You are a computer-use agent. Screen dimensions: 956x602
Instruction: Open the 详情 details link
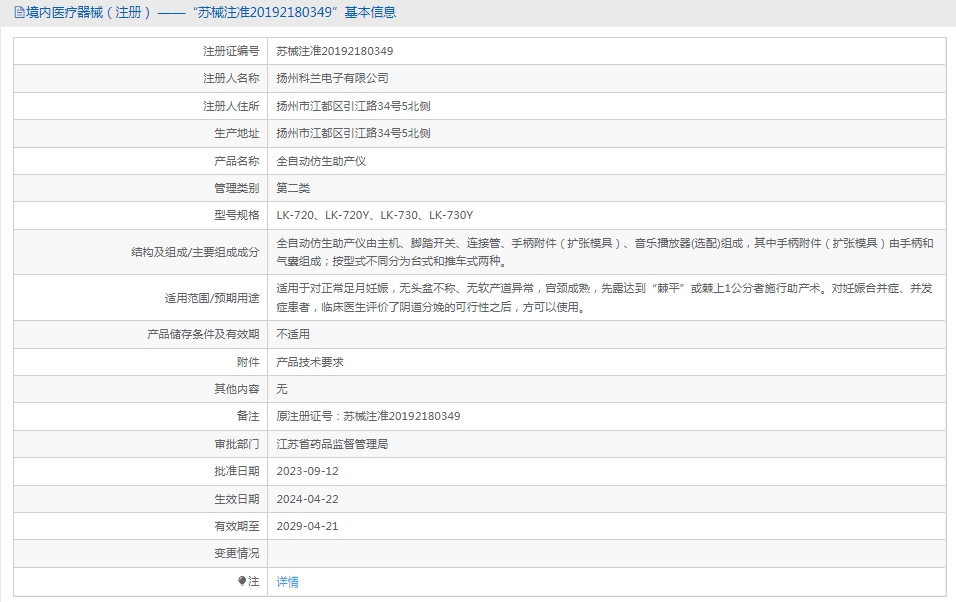[x=287, y=582]
